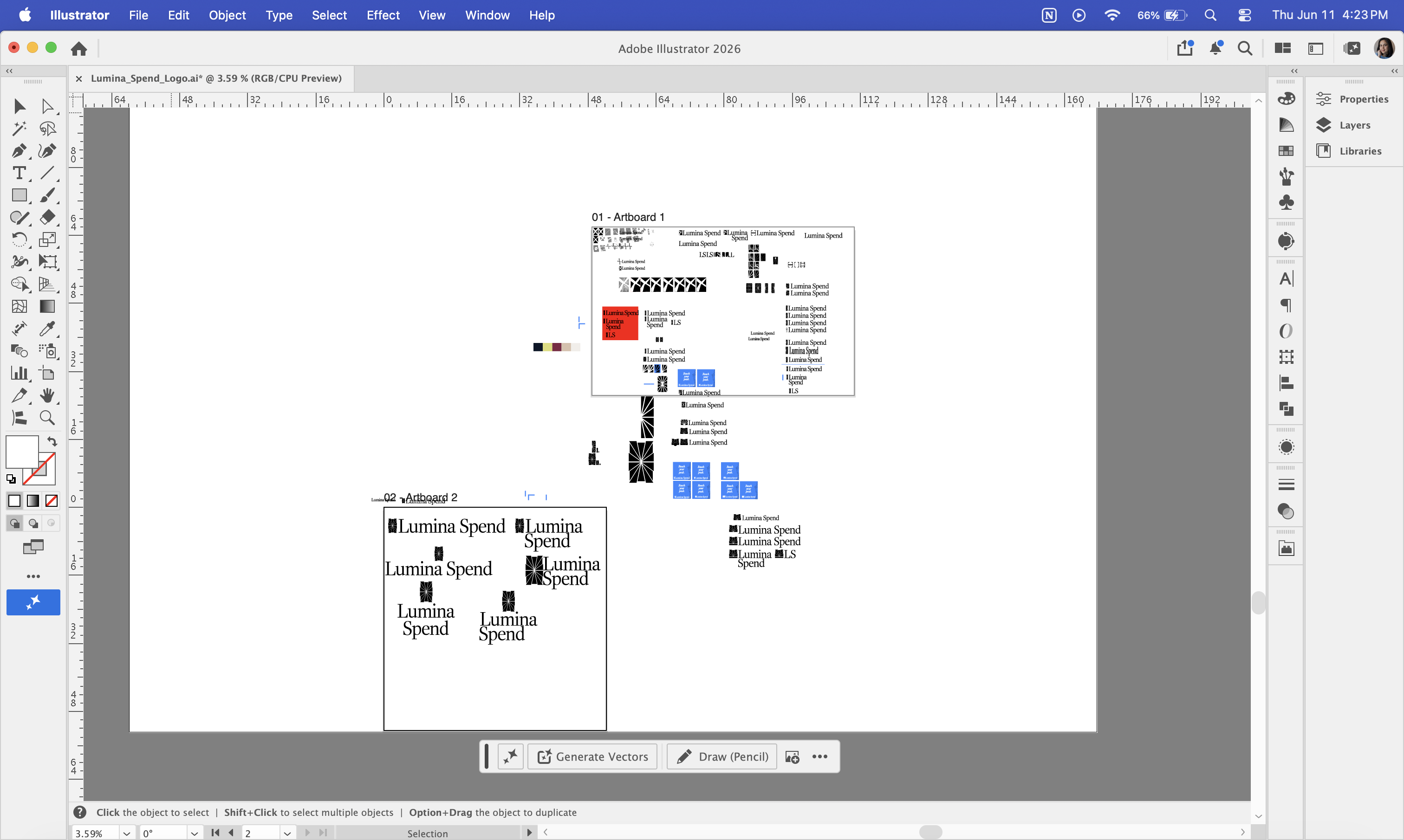Set paint type to Gradient
Screen dimensions: 1404x840
tap(33, 500)
